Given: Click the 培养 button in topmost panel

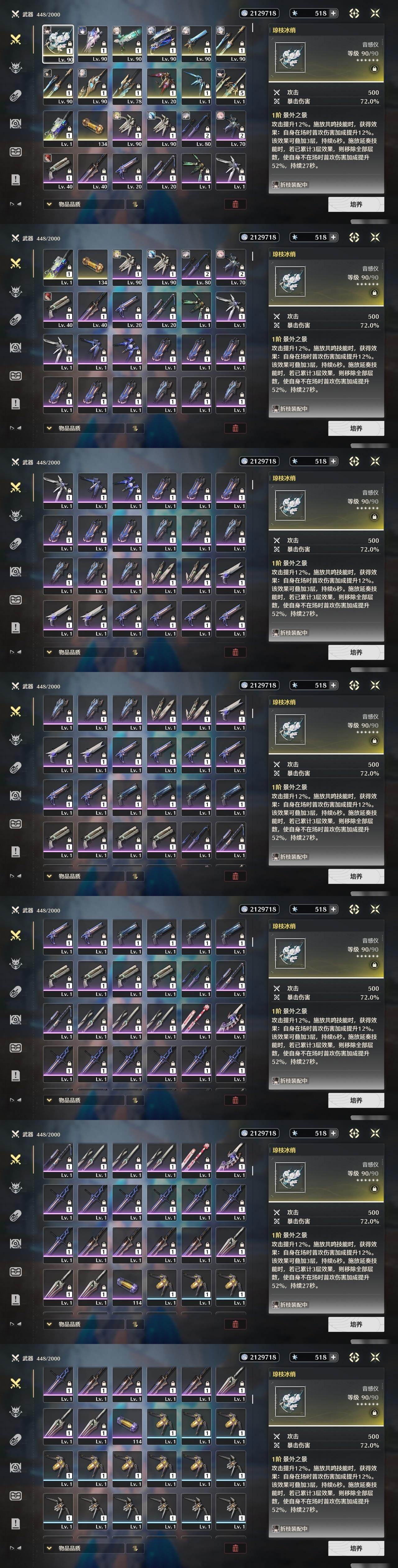Looking at the screenshot, I should [356, 204].
